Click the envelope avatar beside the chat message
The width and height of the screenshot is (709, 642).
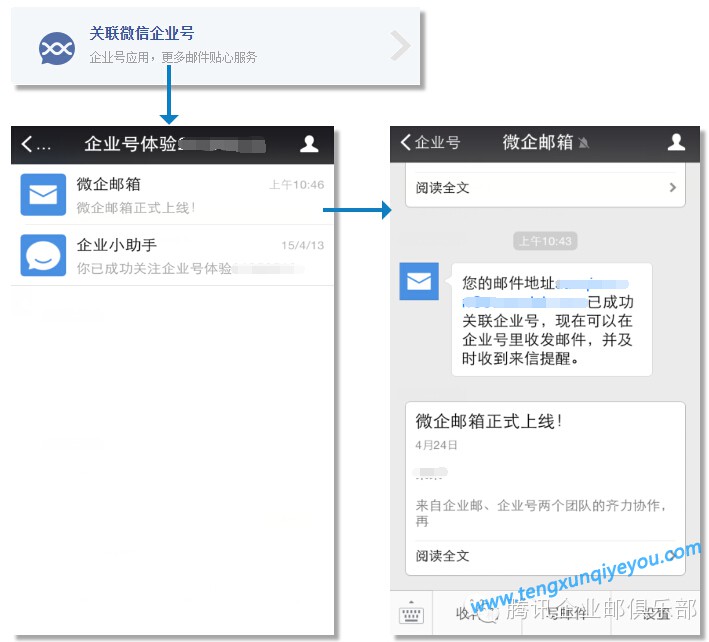[x=419, y=281]
